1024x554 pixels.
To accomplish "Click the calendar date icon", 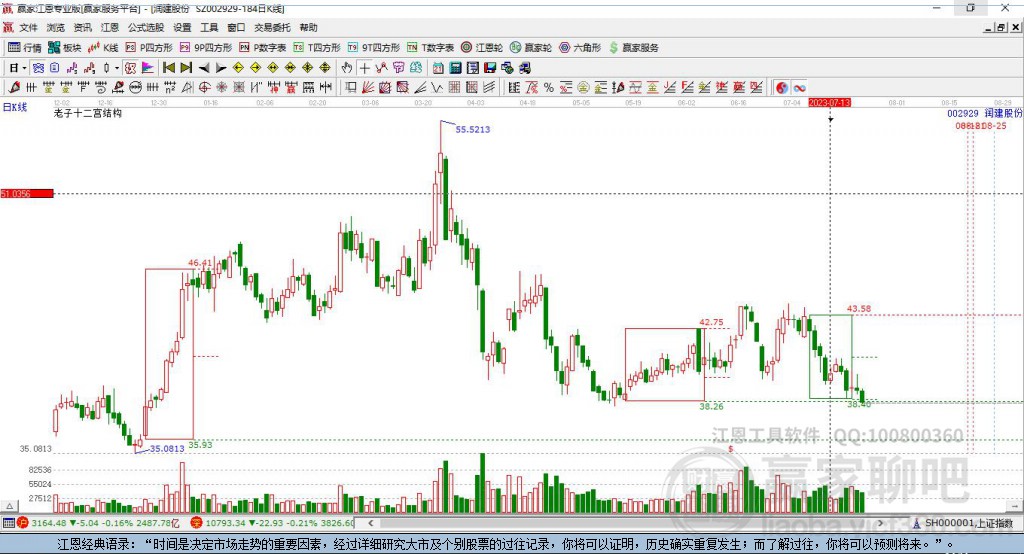I will click(438, 68).
